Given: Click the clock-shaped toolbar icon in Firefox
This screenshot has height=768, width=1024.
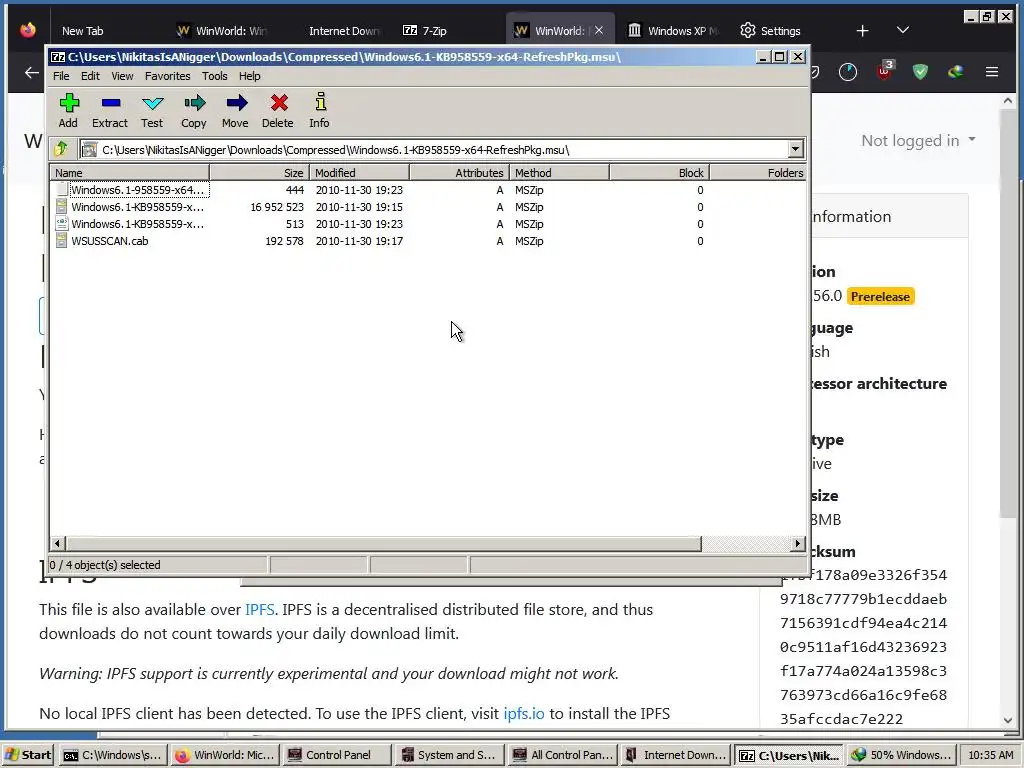Looking at the screenshot, I should 848,72.
